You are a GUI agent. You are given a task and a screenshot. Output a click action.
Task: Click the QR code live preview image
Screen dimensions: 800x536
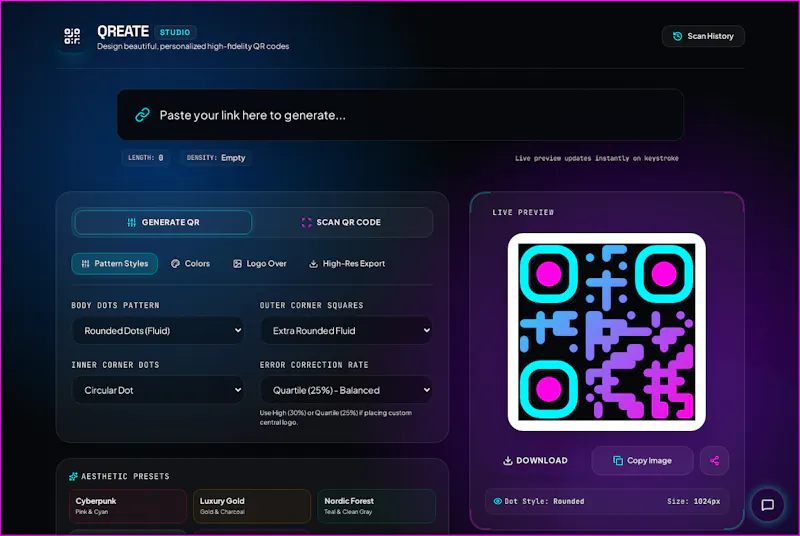coord(607,332)
